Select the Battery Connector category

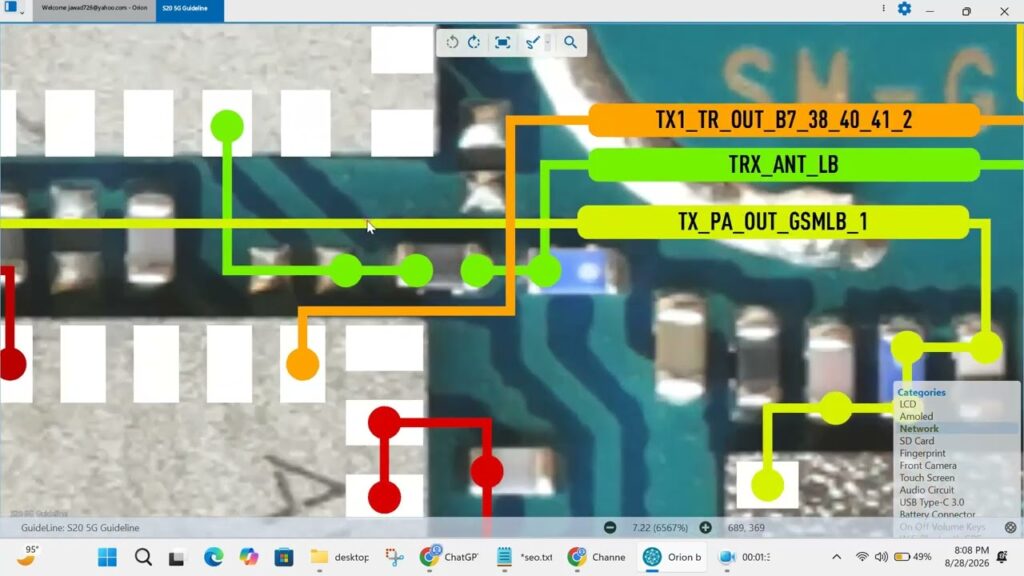(x=937, y=515)
